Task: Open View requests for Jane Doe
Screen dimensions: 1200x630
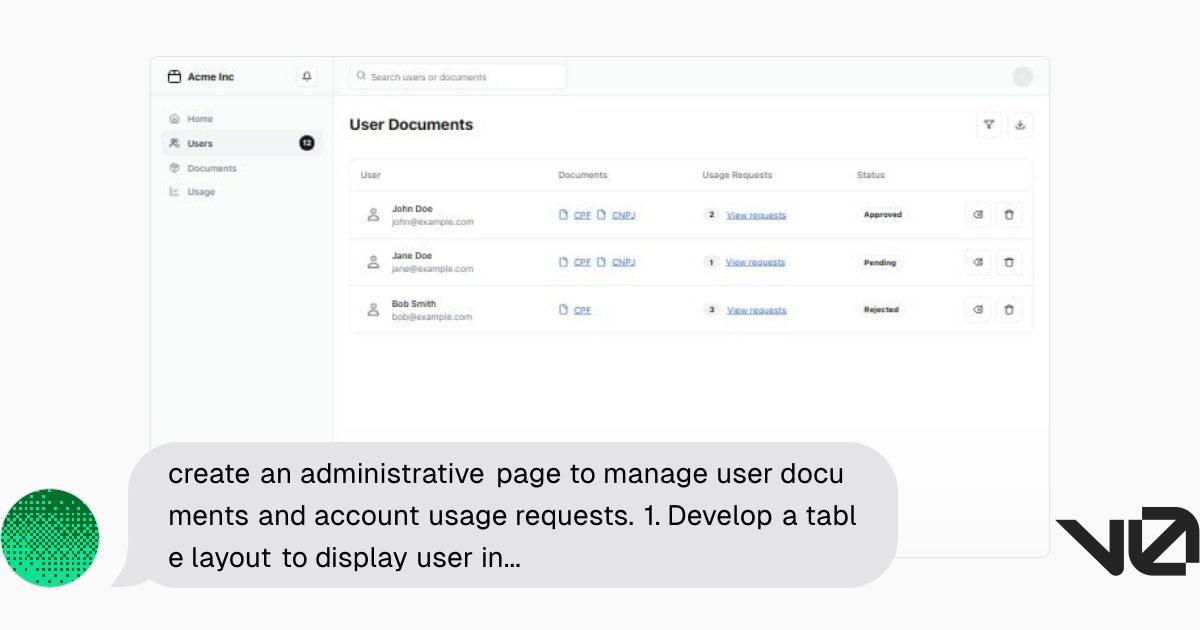Action: [756, 262]
